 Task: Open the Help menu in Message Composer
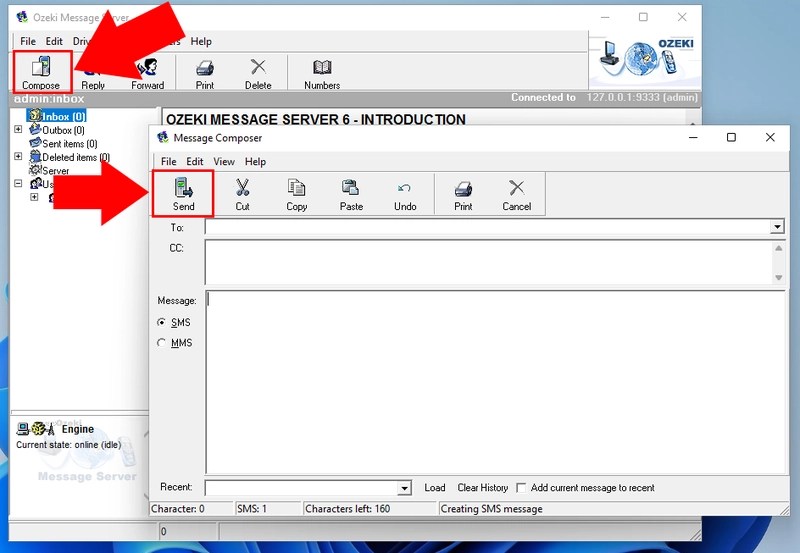click(255, 162)
